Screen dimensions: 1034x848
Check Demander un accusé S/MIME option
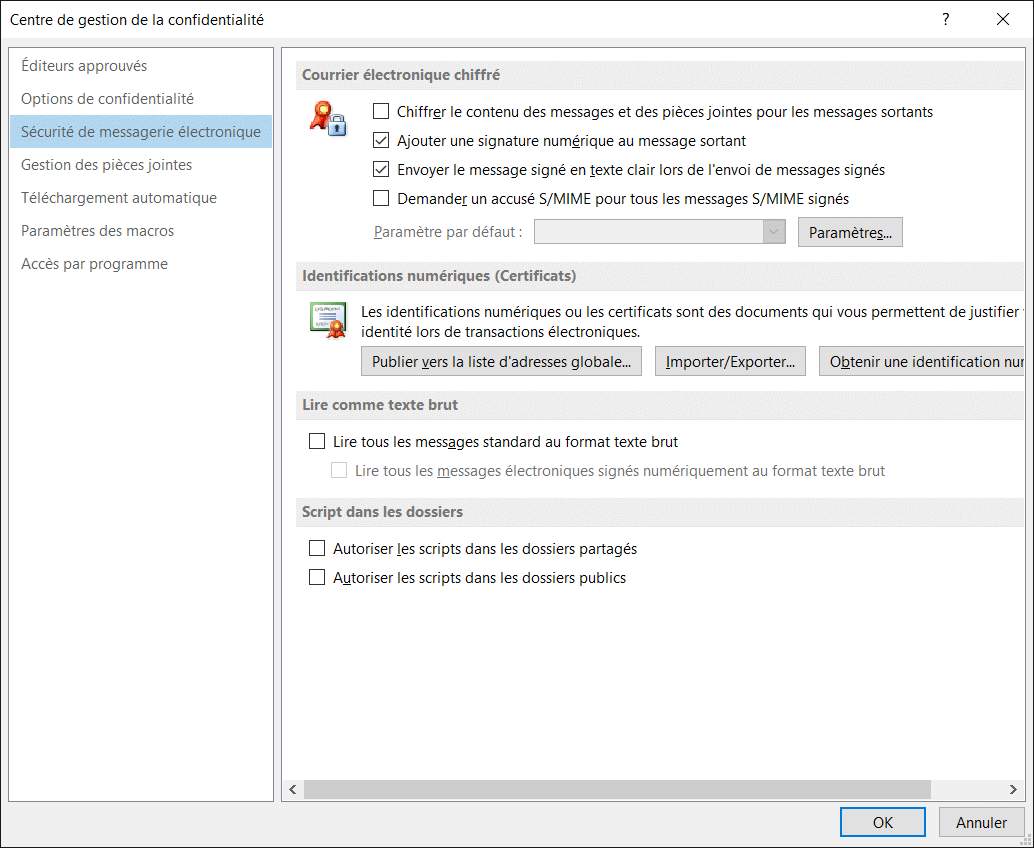pos(381,199)
